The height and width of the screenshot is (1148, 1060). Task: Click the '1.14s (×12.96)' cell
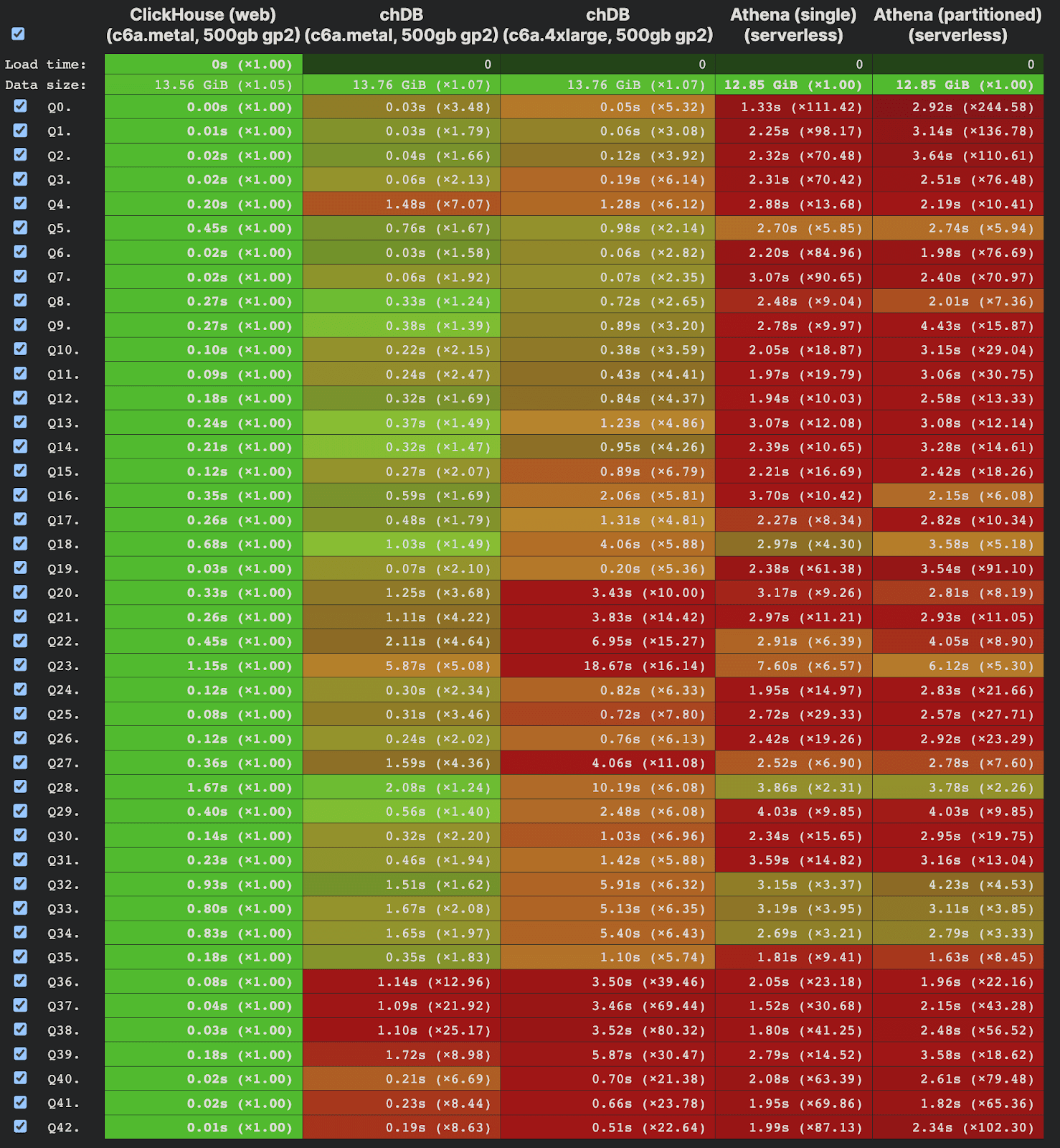[402, 982]
